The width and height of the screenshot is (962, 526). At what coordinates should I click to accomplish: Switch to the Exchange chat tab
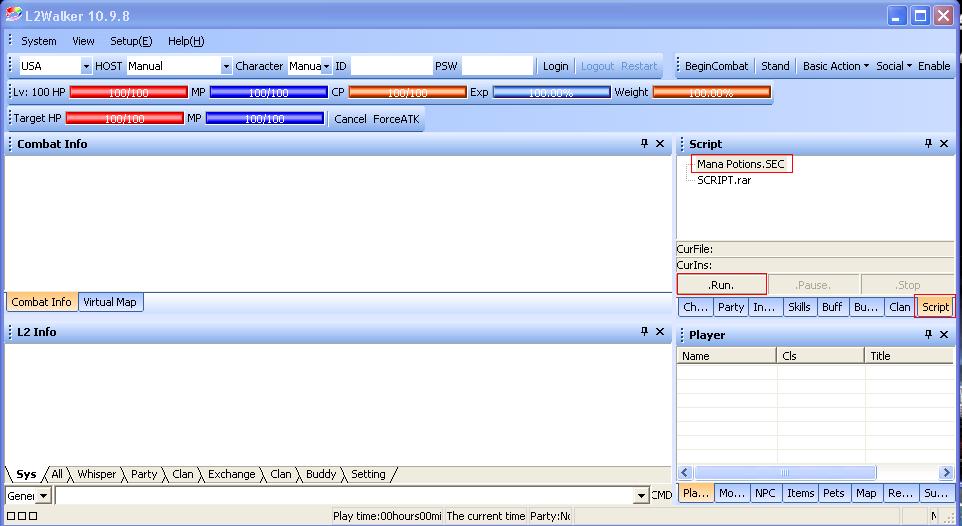tap(231, 474)
